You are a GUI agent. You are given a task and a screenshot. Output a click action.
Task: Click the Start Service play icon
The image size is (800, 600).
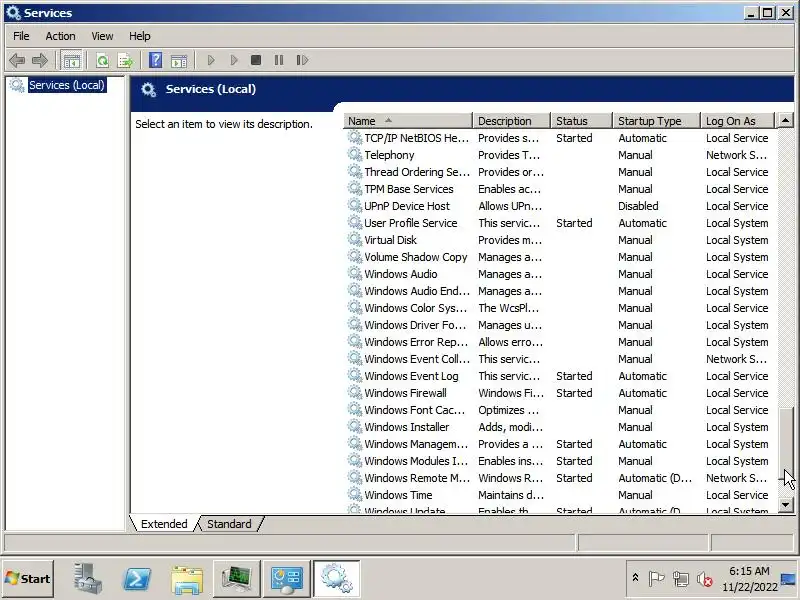[211, 61]
